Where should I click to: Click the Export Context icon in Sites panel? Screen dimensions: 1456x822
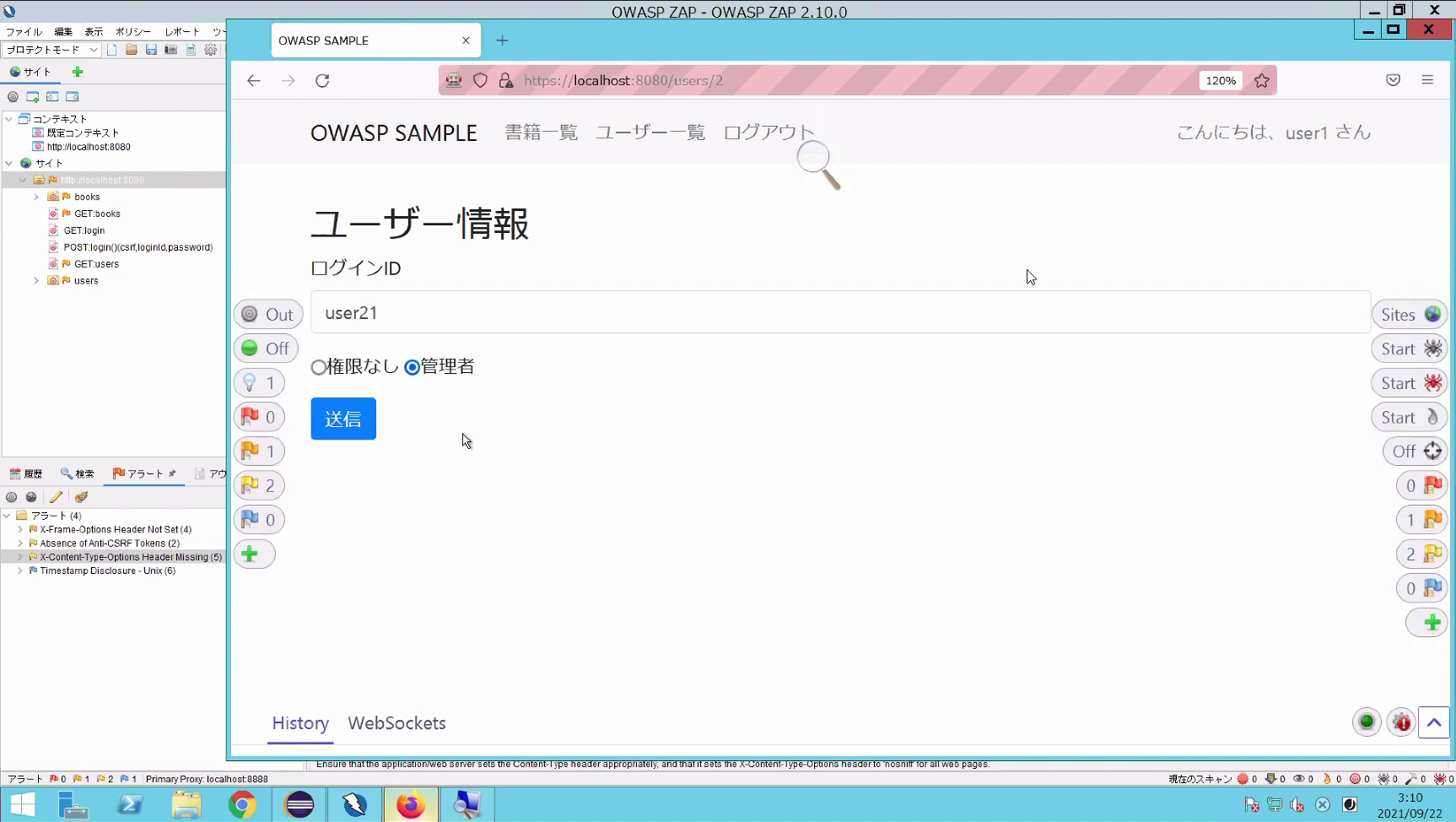click(73, 97)
